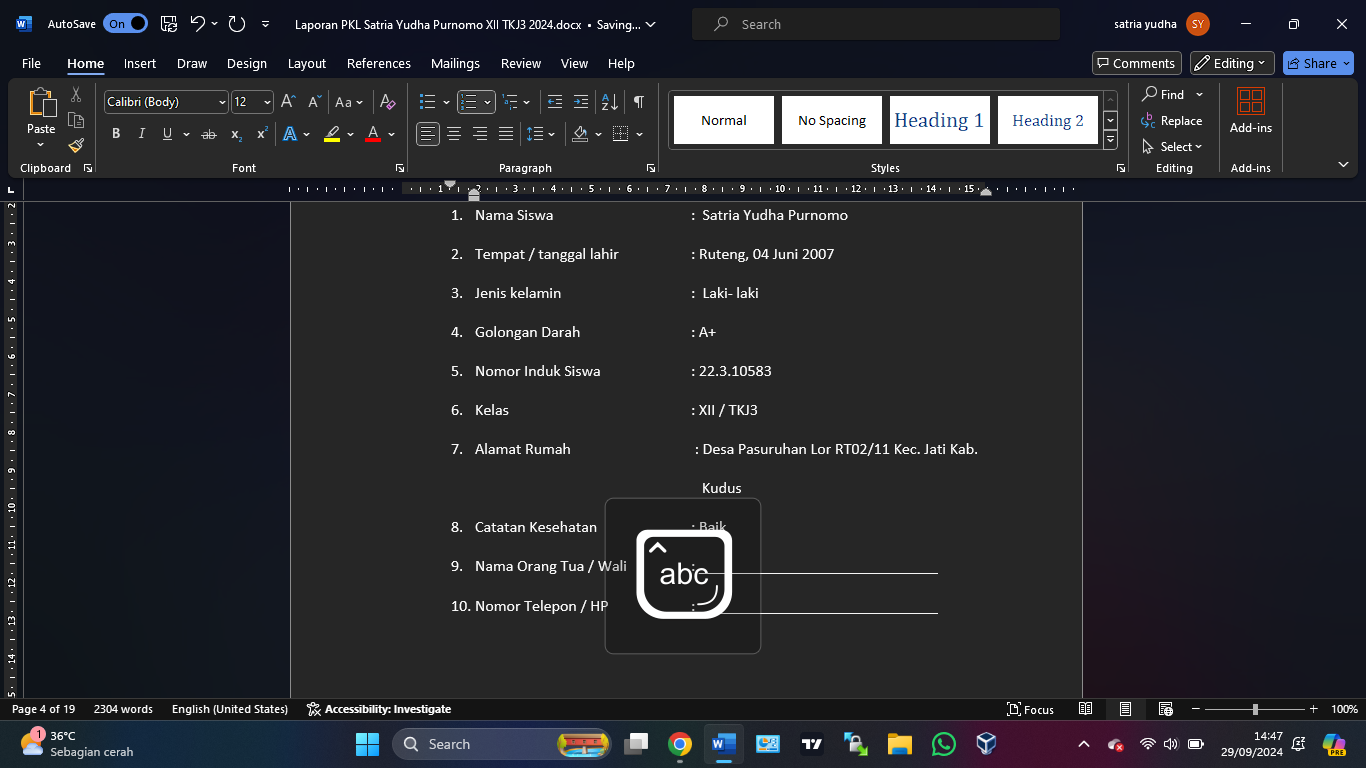Click the Cut scissors icon
Image resolution: width=1366 pixels, height=768 pixels.
point(76,95)
